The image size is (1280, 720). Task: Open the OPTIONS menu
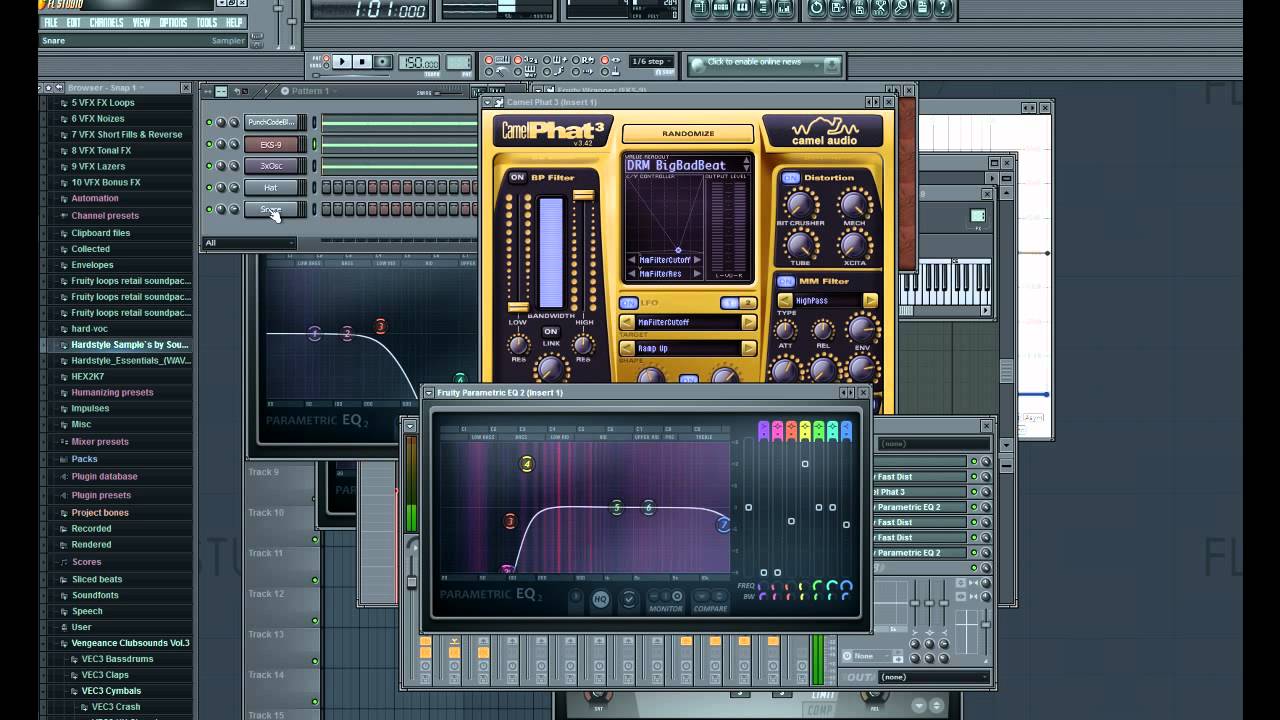(x=173, y=22)
